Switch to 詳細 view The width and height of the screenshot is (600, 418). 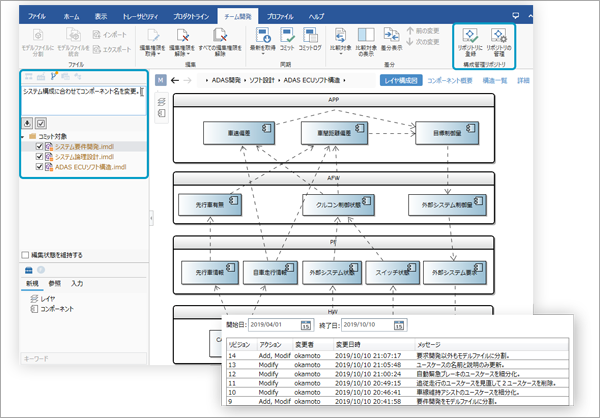pos(523,80)
